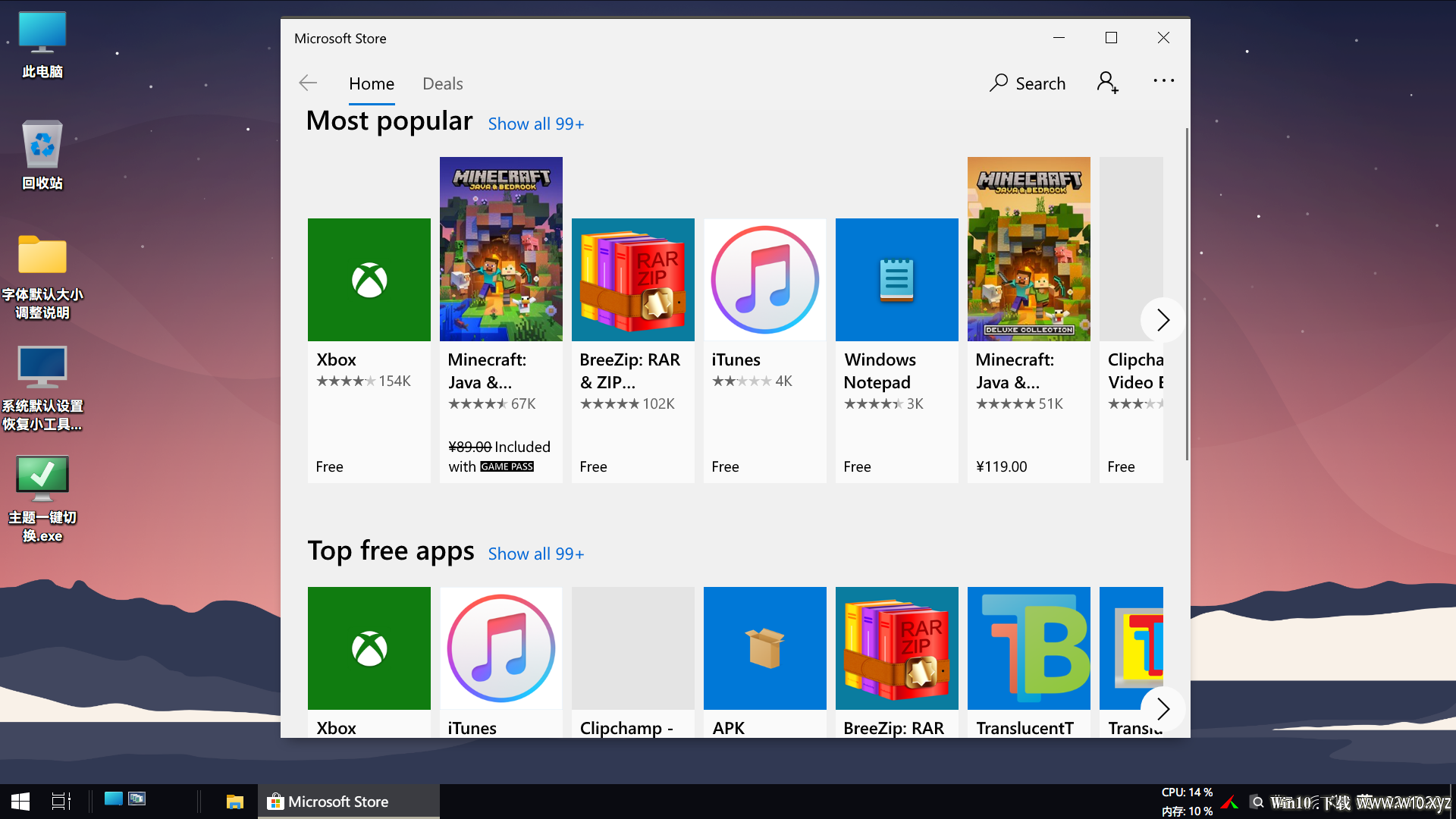Open the APK app tile

(765, 661)
